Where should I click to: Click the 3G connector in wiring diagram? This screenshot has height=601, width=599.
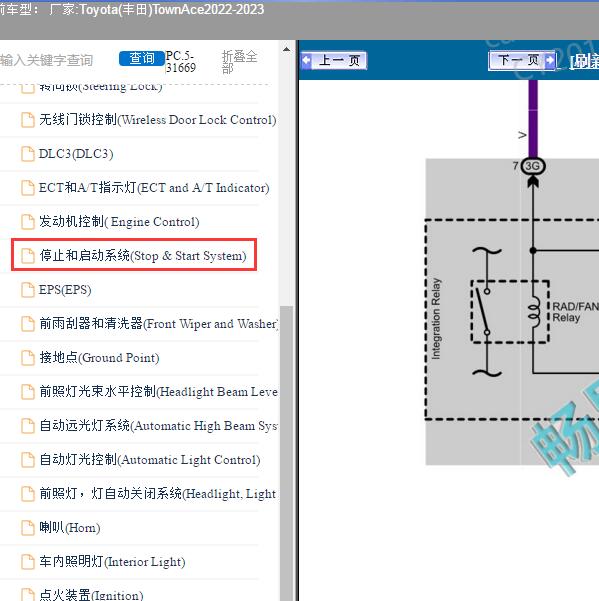(x=533, y=166)
